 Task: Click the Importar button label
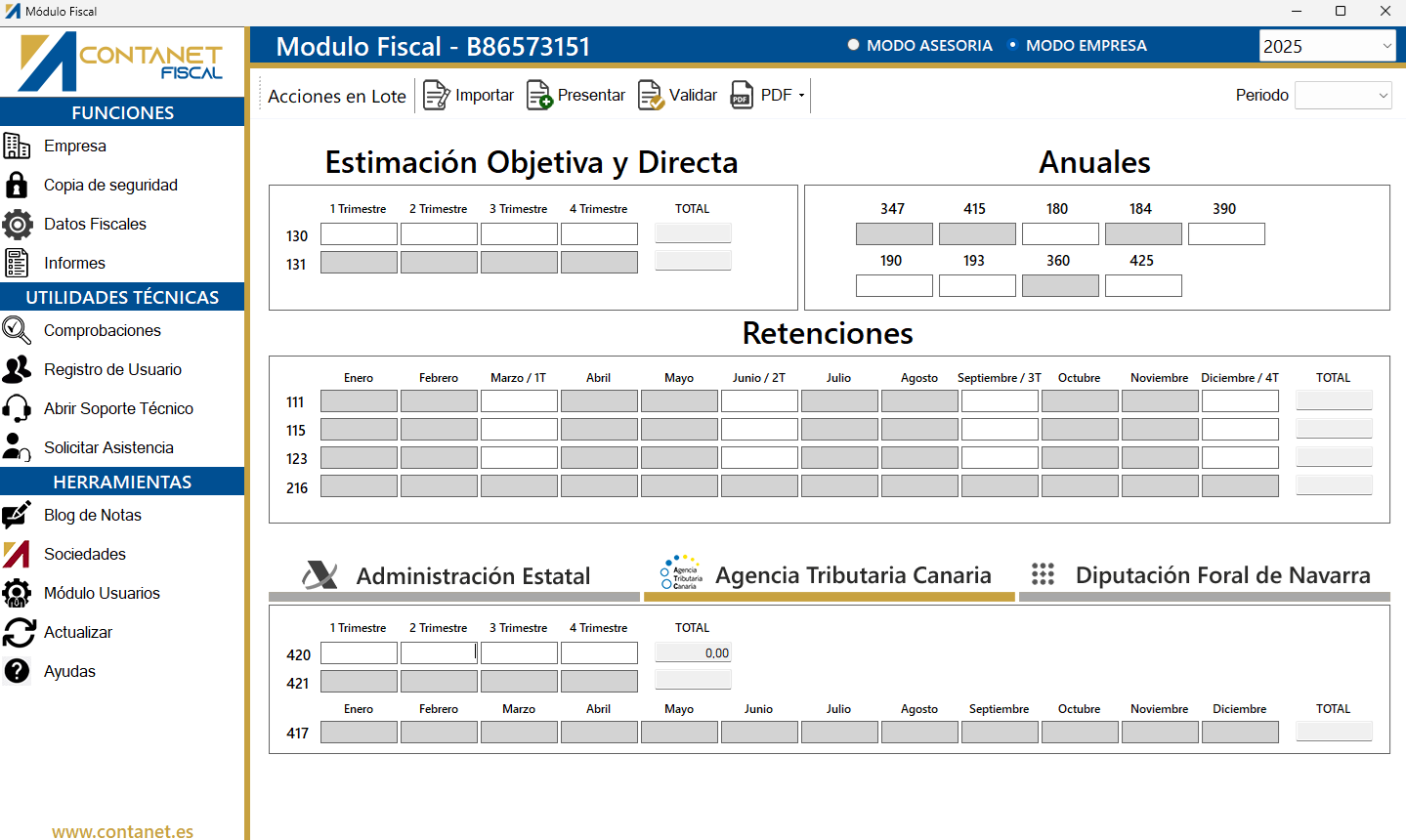point(485,95)
